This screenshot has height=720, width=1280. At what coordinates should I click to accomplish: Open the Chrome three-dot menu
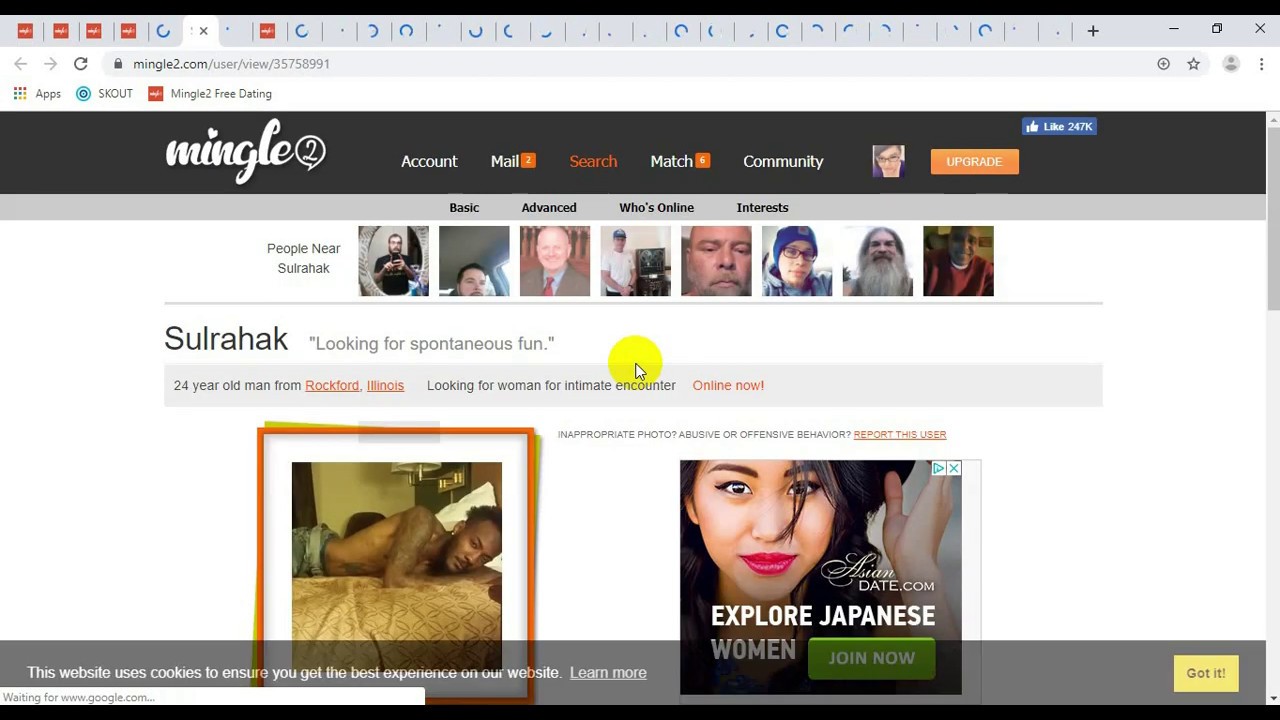1261,64
